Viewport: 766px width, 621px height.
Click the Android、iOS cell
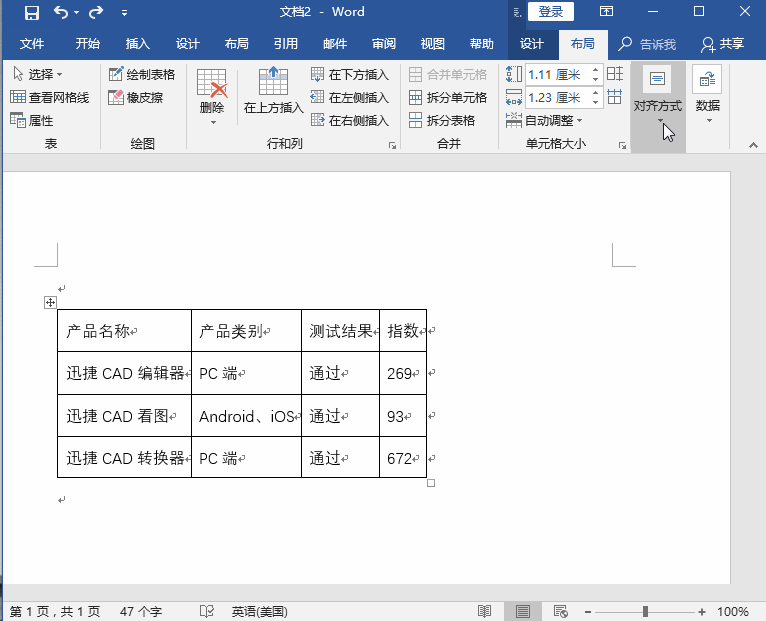coord(247,416)
